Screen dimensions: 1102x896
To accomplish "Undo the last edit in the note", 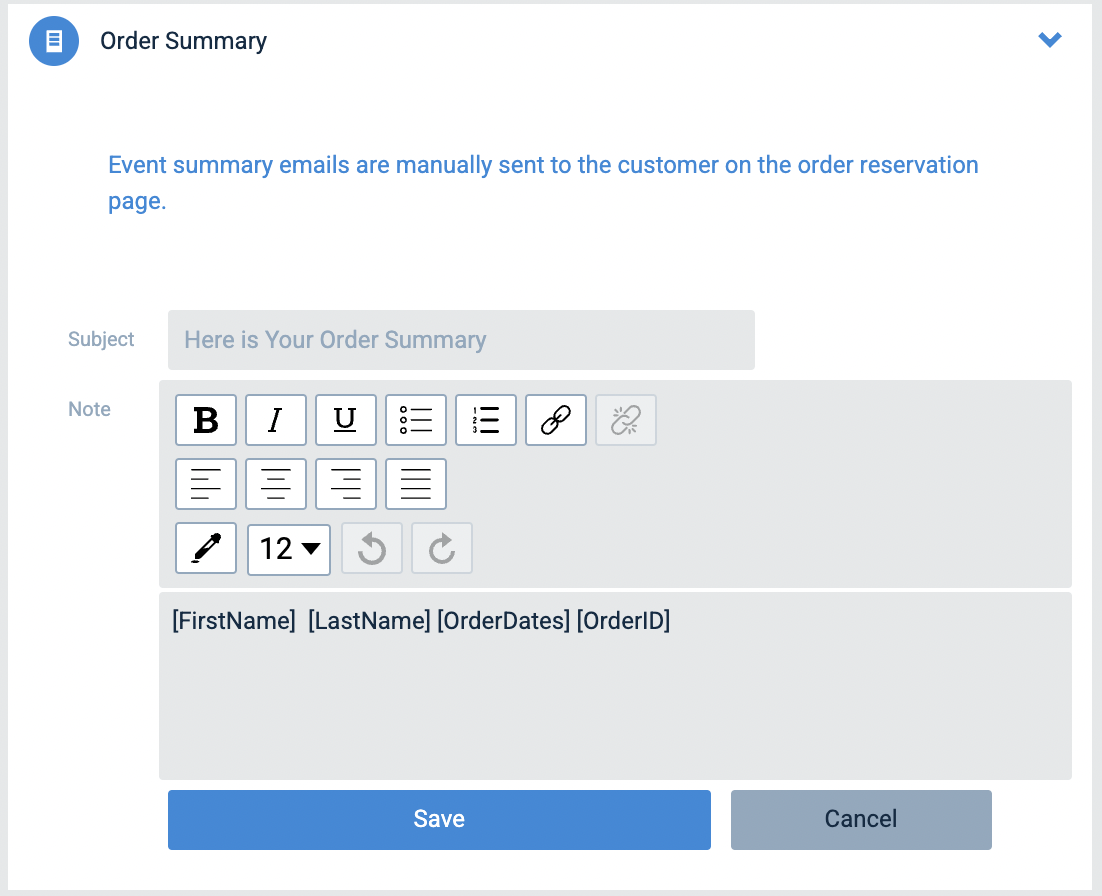I will tap(372, 548).
